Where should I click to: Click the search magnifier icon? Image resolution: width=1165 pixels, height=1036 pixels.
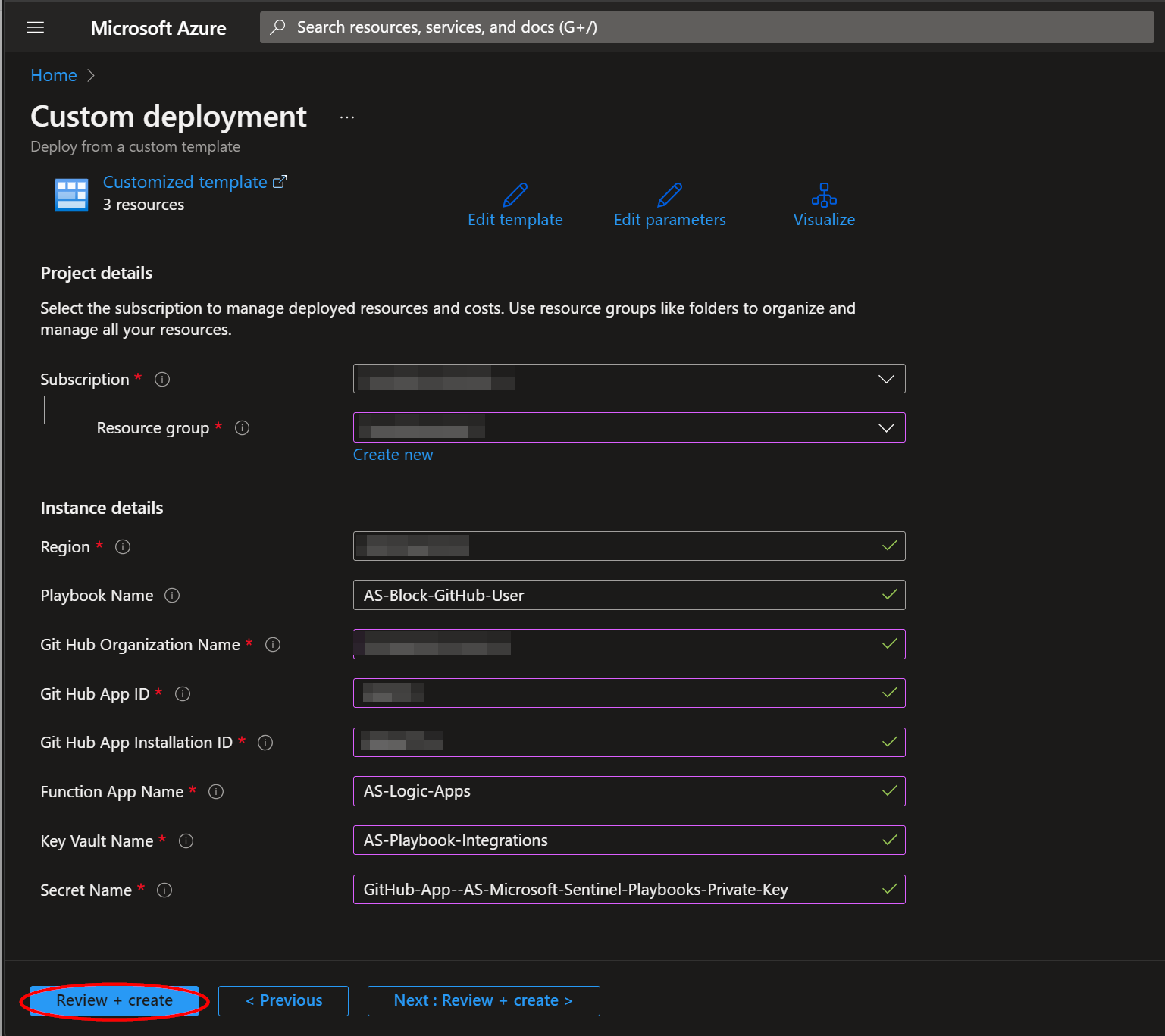pos(278,27)
